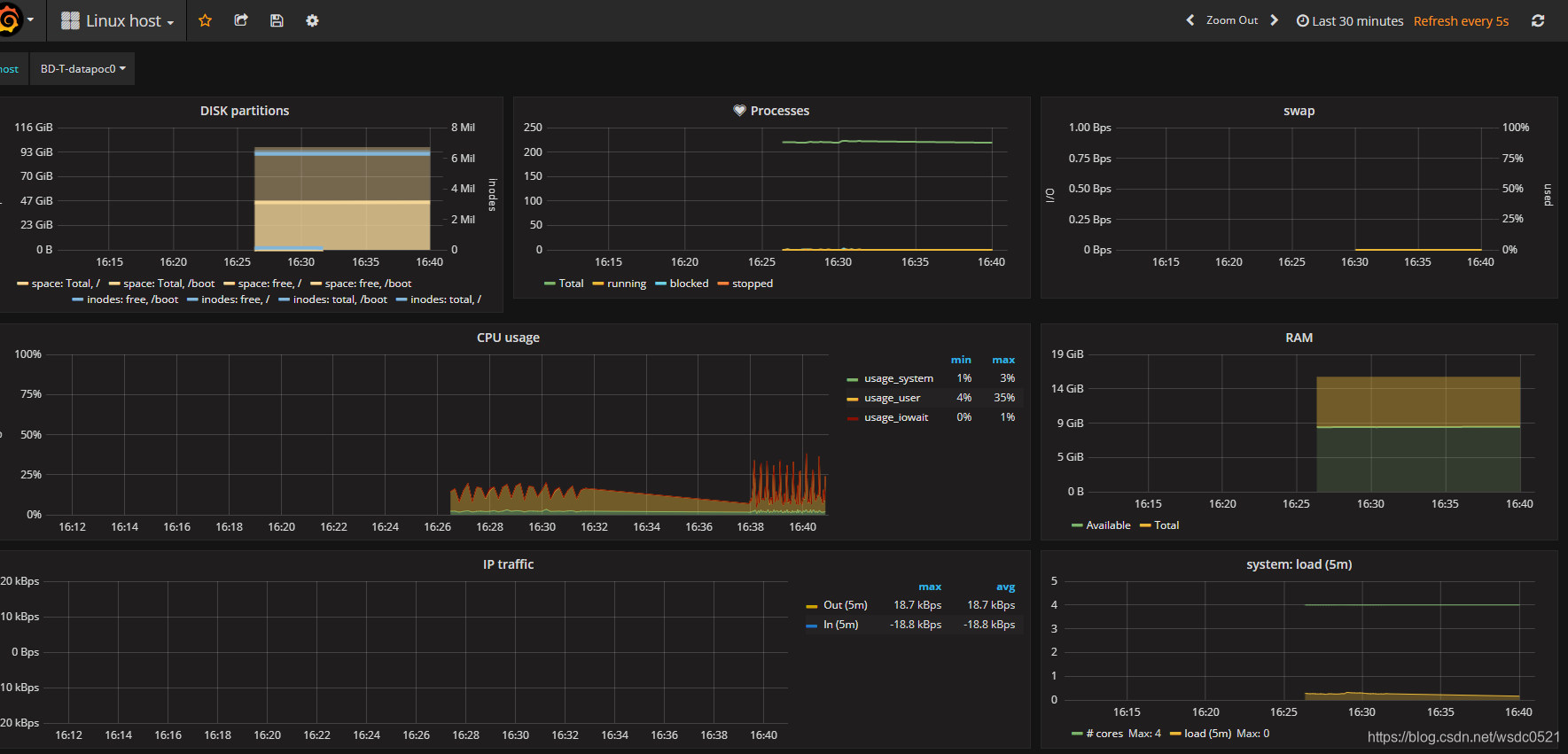Toggle the stopped series in Processes legend
The width and height of the screenshot is (1568, 754).
coord(753,284)
